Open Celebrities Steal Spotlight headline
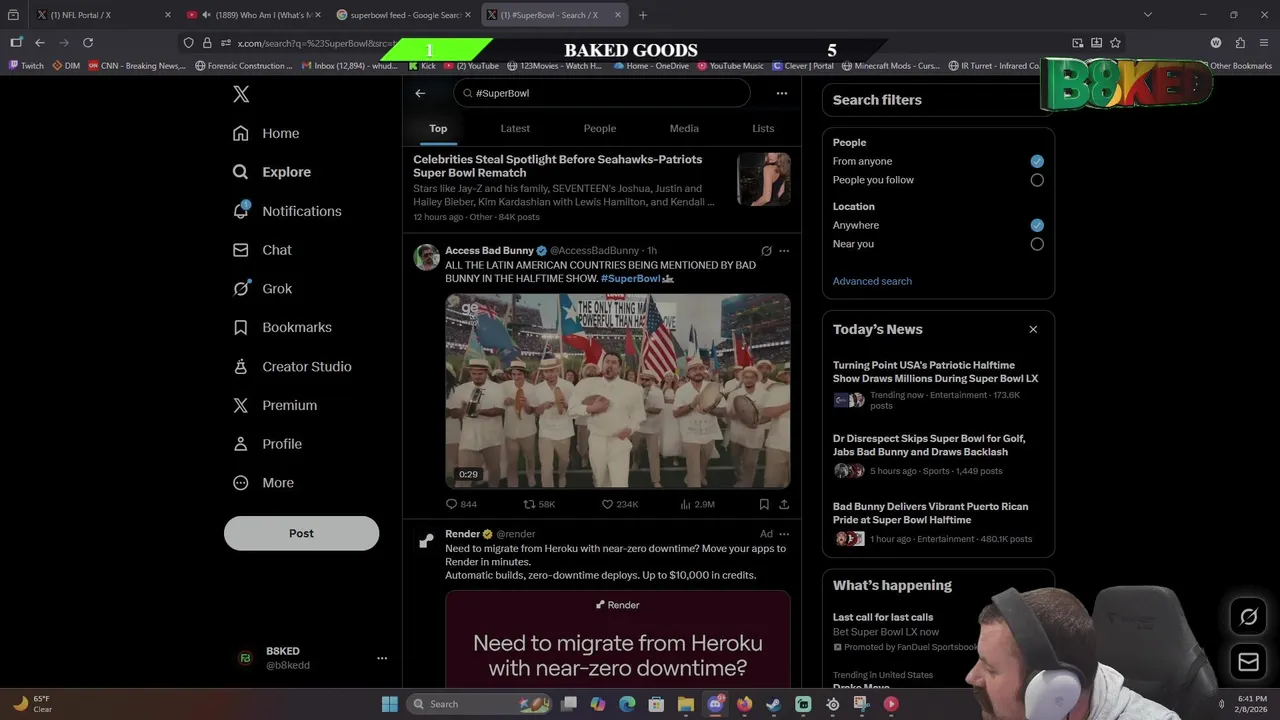The image size is (1280, 720). [557, 166]
